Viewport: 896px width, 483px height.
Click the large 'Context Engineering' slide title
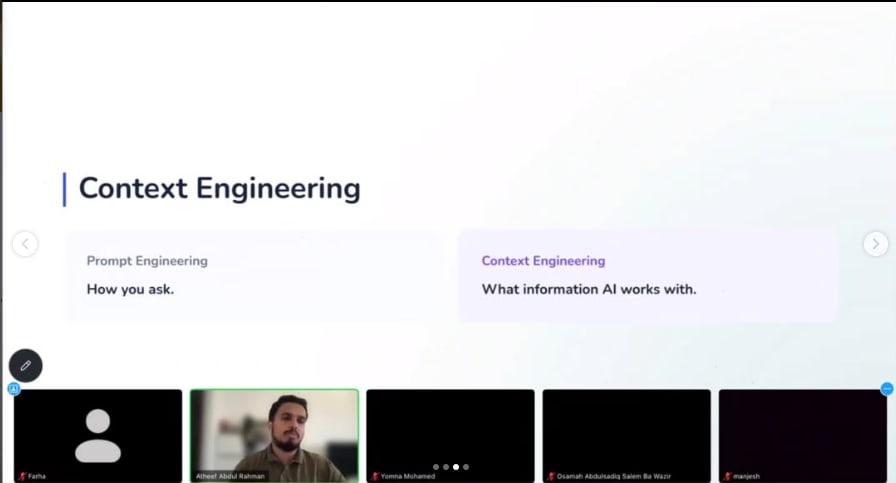click(x=219, y=189)
